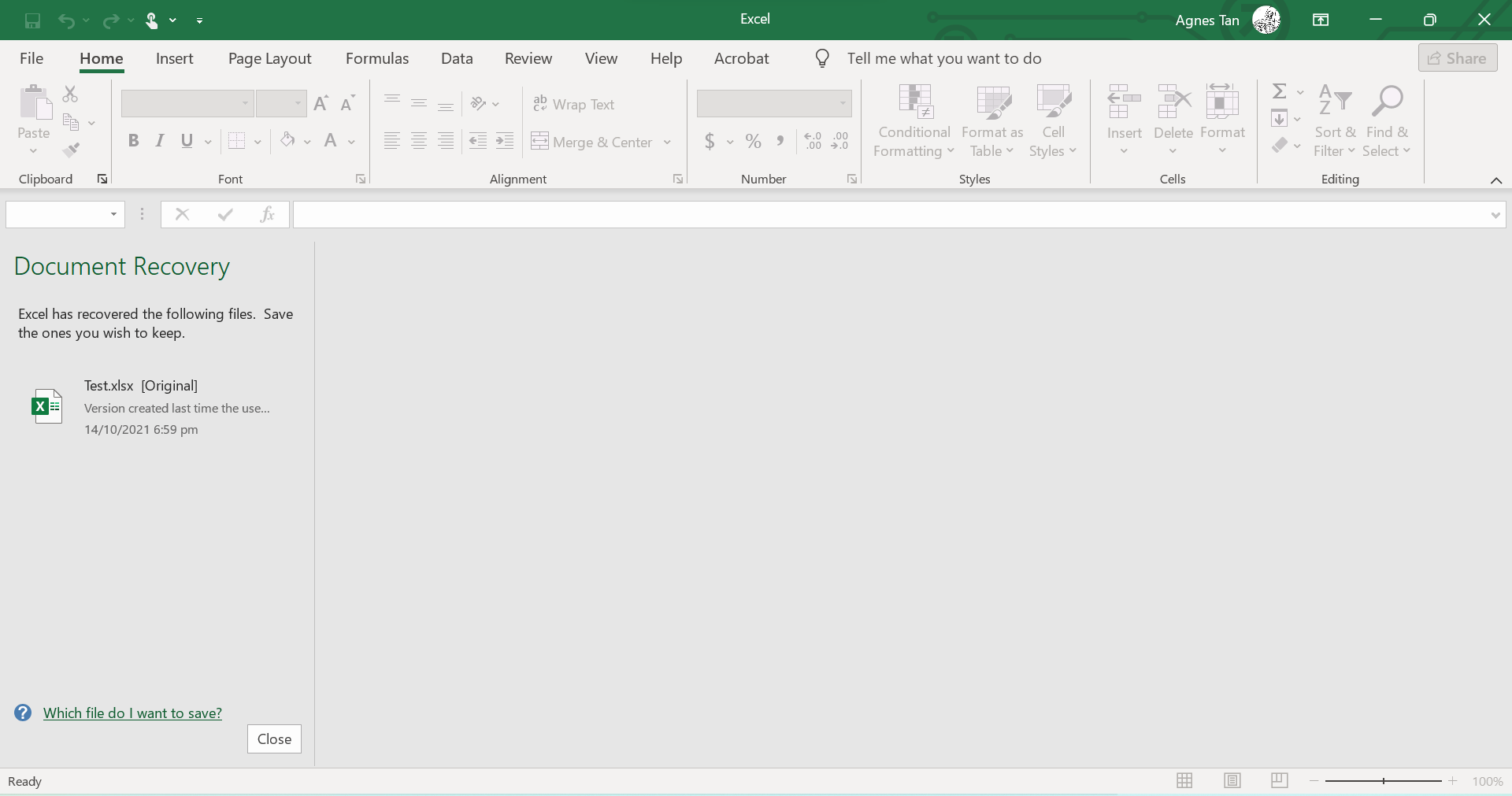Select the Format Painter brush
The width and height of the screenshot is (1512, 796).
[71, 150]
